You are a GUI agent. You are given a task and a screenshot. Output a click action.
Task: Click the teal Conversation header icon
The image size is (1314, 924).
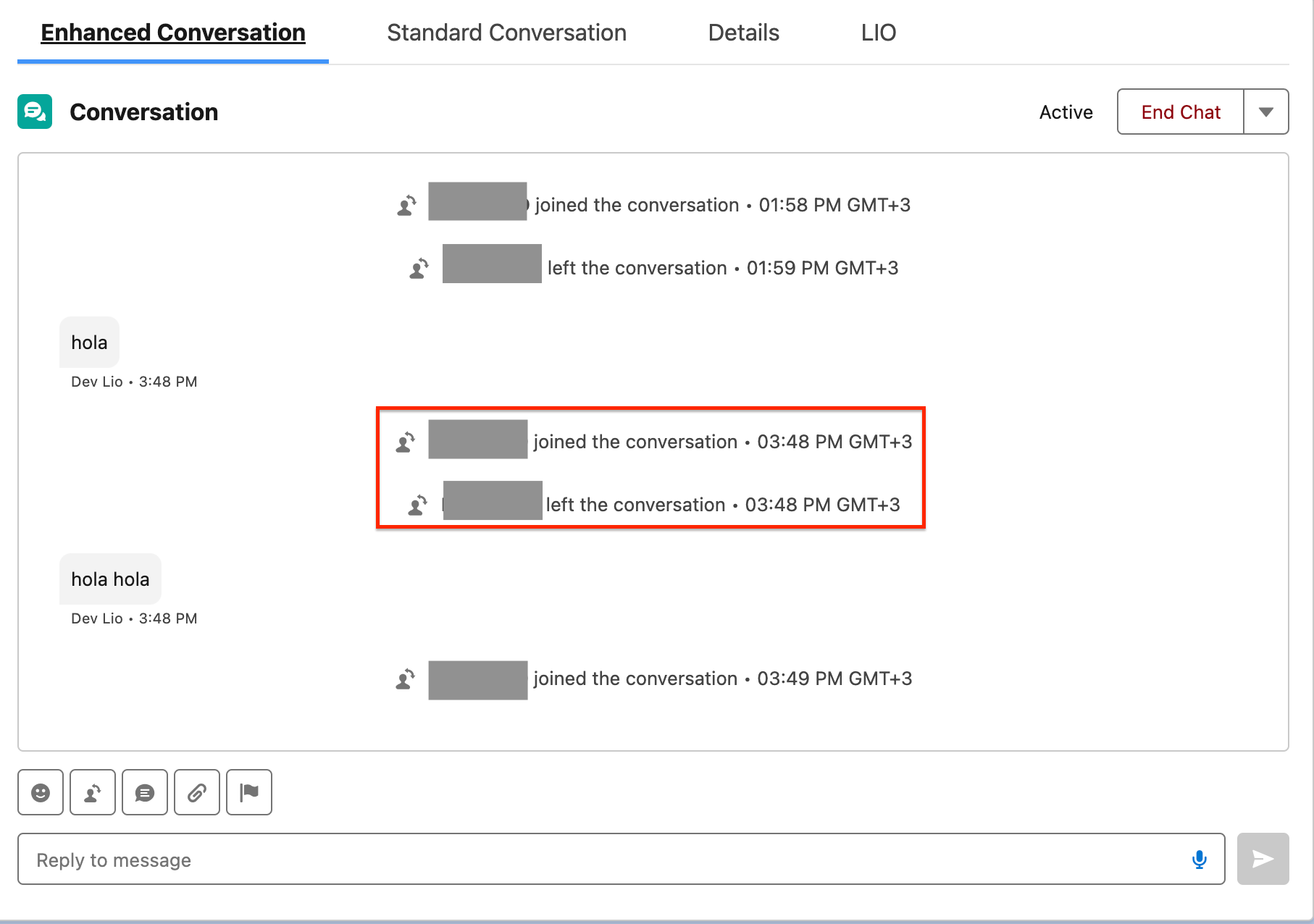pos(35,112)
